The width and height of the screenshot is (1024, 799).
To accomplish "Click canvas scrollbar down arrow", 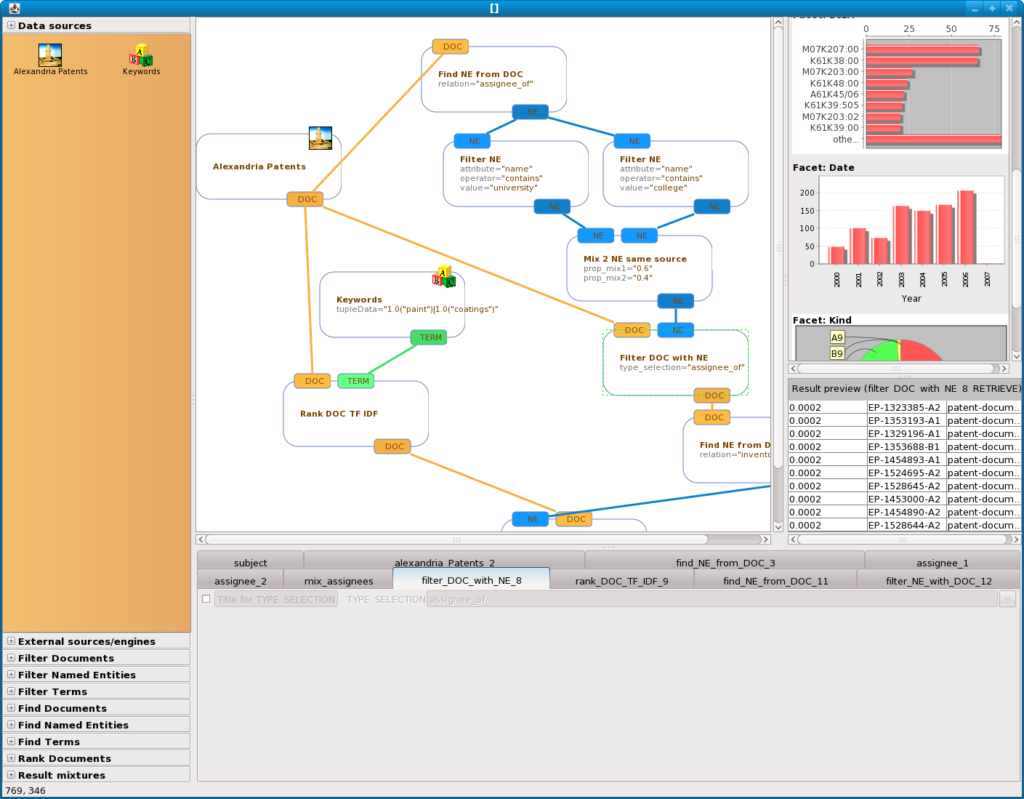I will click(x=778, y=527).
